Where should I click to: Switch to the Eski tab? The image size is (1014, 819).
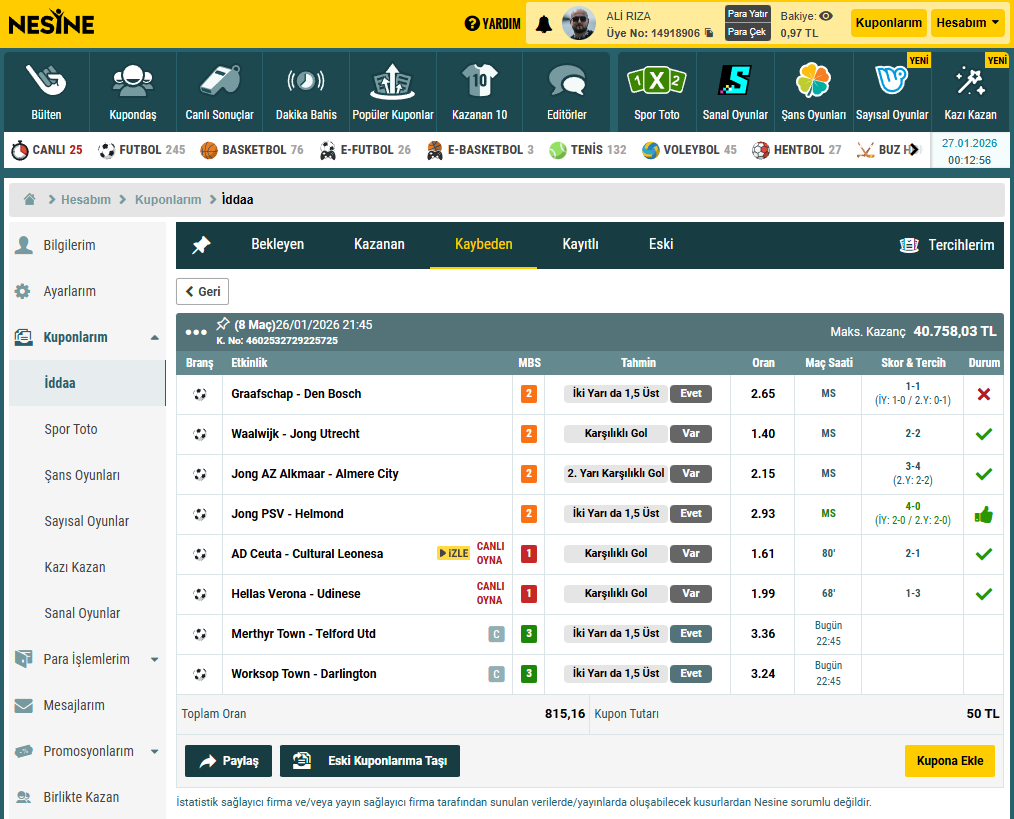click(x=661, y=245)
